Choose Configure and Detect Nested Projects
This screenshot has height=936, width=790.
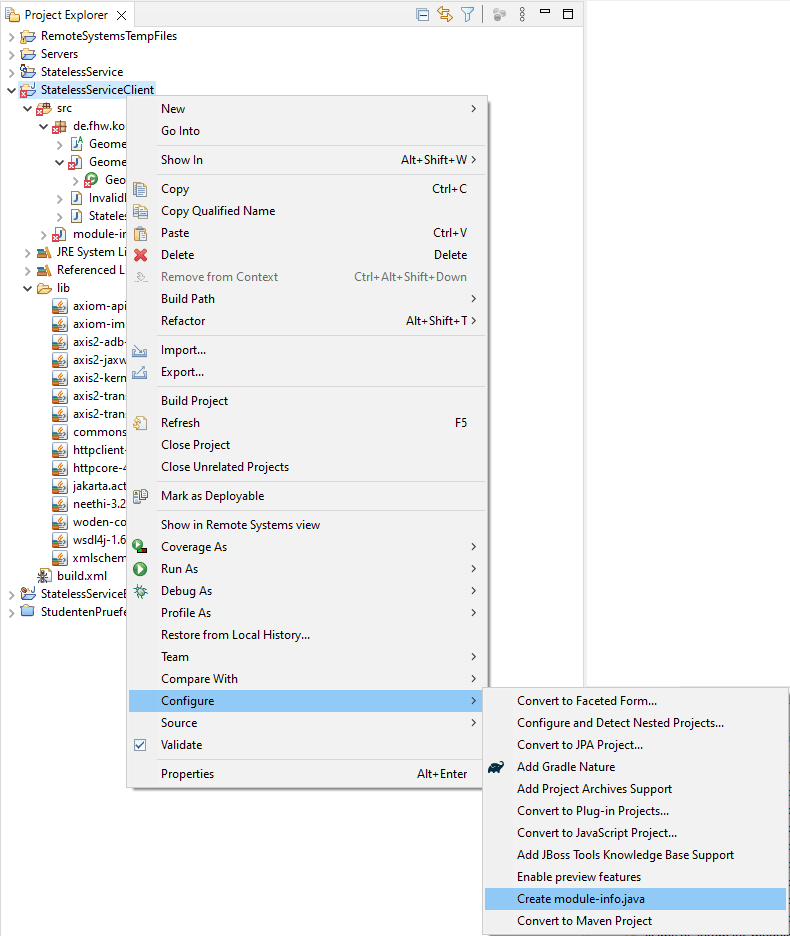pyautogui.click(x=635, y=723)
